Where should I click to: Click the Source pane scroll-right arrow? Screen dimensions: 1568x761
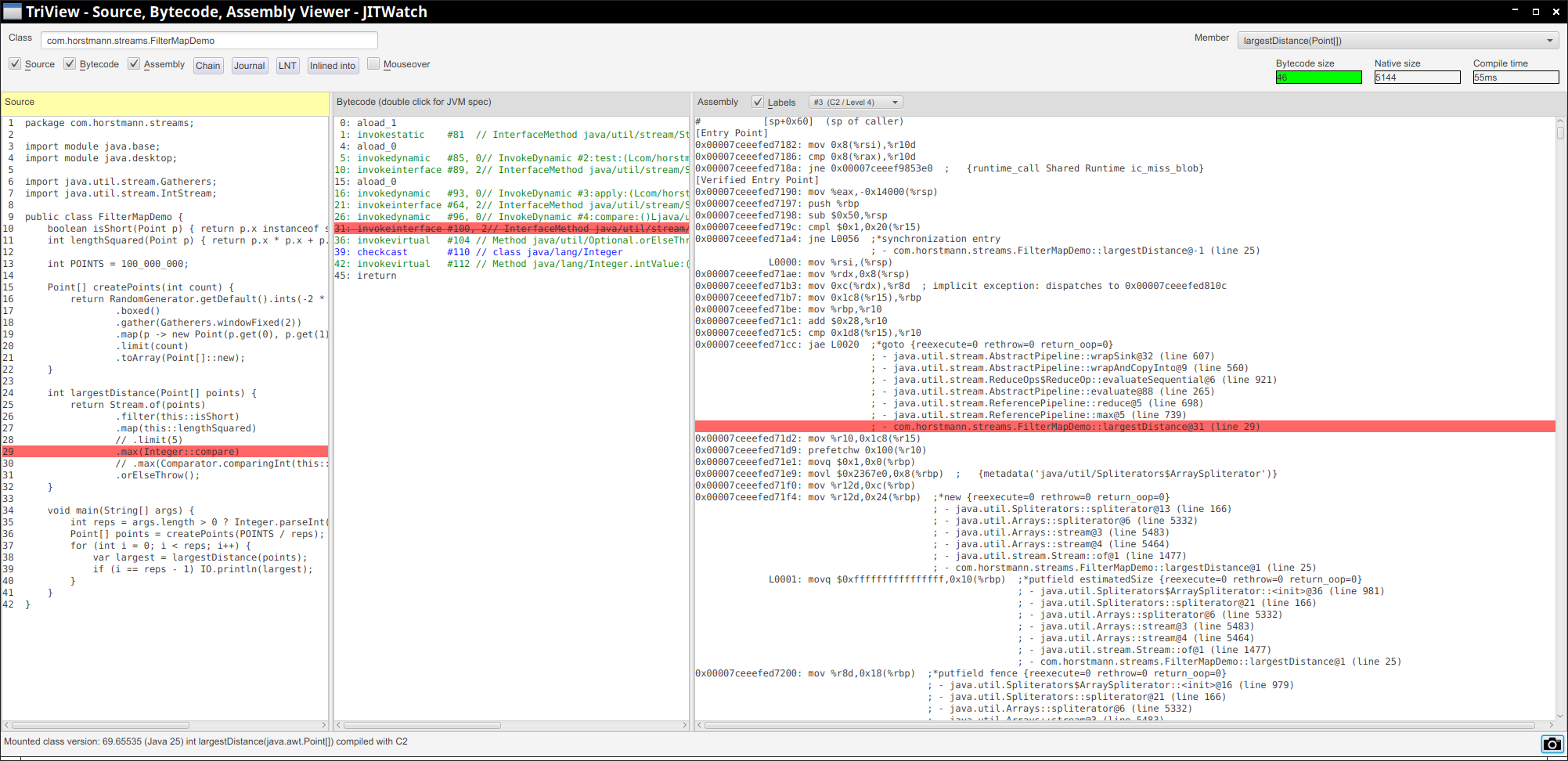(x=323, y=725)
